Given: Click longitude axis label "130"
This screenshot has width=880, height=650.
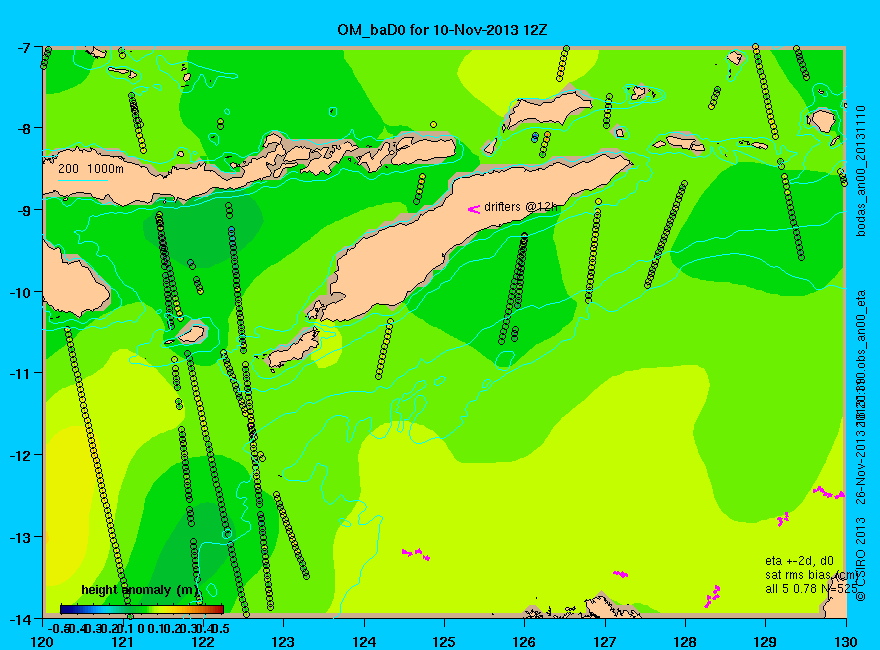Looking at the screenshot, I should click(x=846, y=641).
